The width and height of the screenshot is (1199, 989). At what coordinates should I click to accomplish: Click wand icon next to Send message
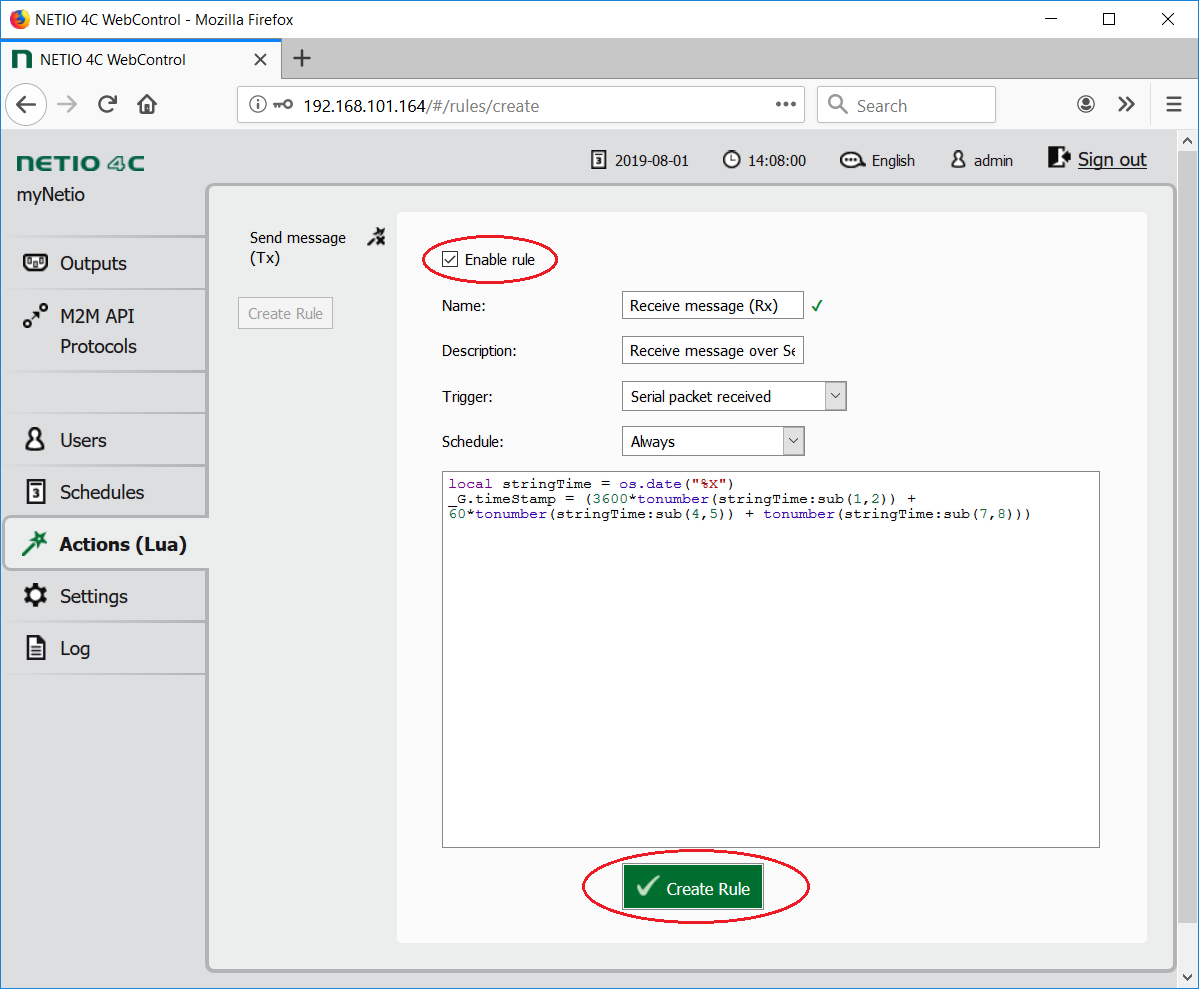[376, 237]
